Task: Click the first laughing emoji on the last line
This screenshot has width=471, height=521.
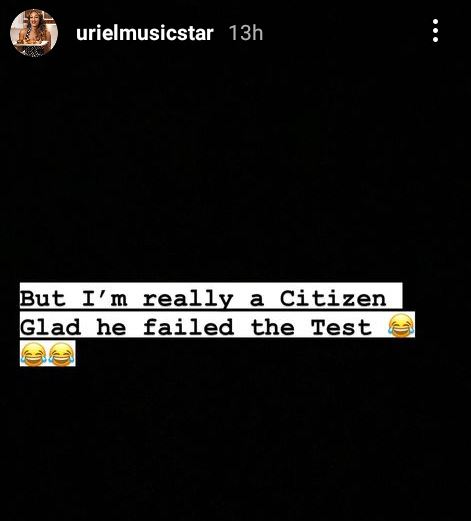Action: (33, 354)
